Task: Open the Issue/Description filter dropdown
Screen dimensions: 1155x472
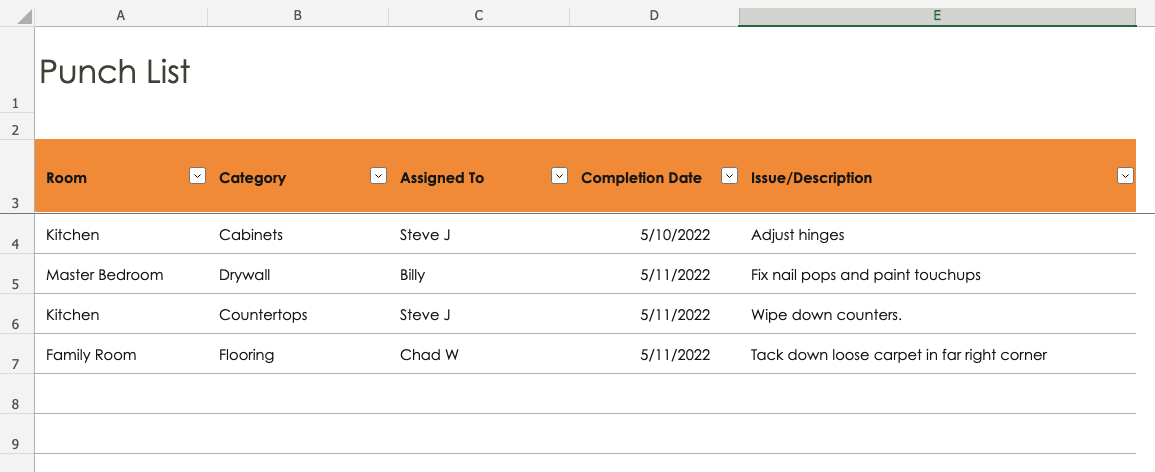Action: 1126,175
